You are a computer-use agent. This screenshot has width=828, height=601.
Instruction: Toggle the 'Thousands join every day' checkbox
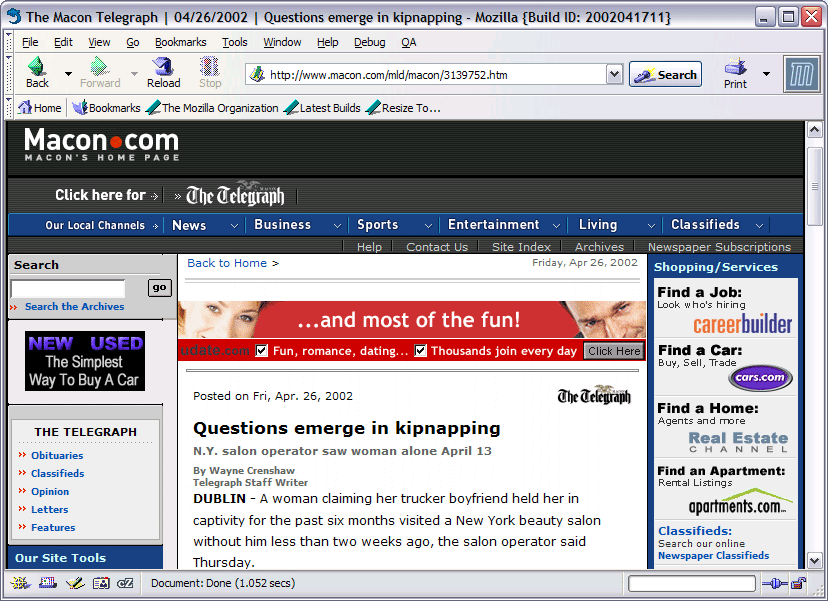(420, 351)
